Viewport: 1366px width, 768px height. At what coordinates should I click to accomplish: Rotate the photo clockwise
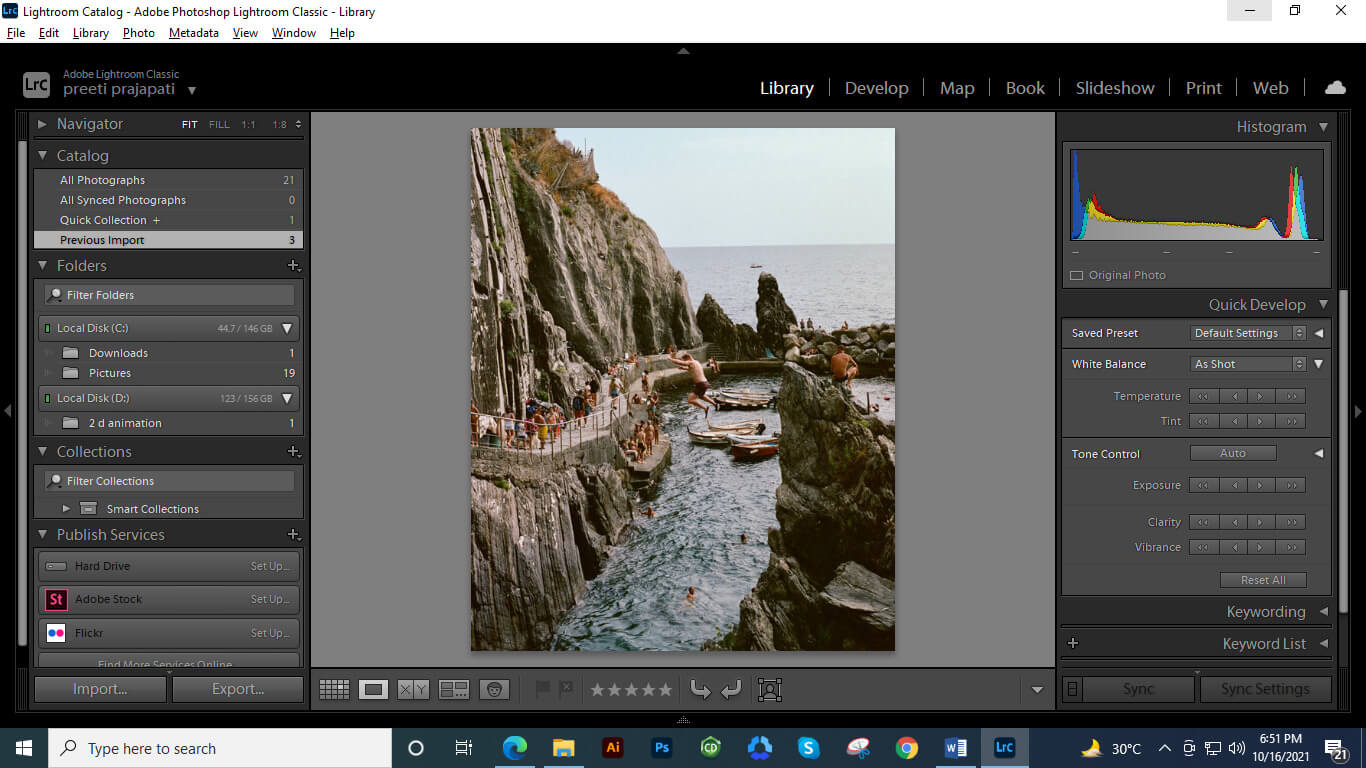pos(731,689)
